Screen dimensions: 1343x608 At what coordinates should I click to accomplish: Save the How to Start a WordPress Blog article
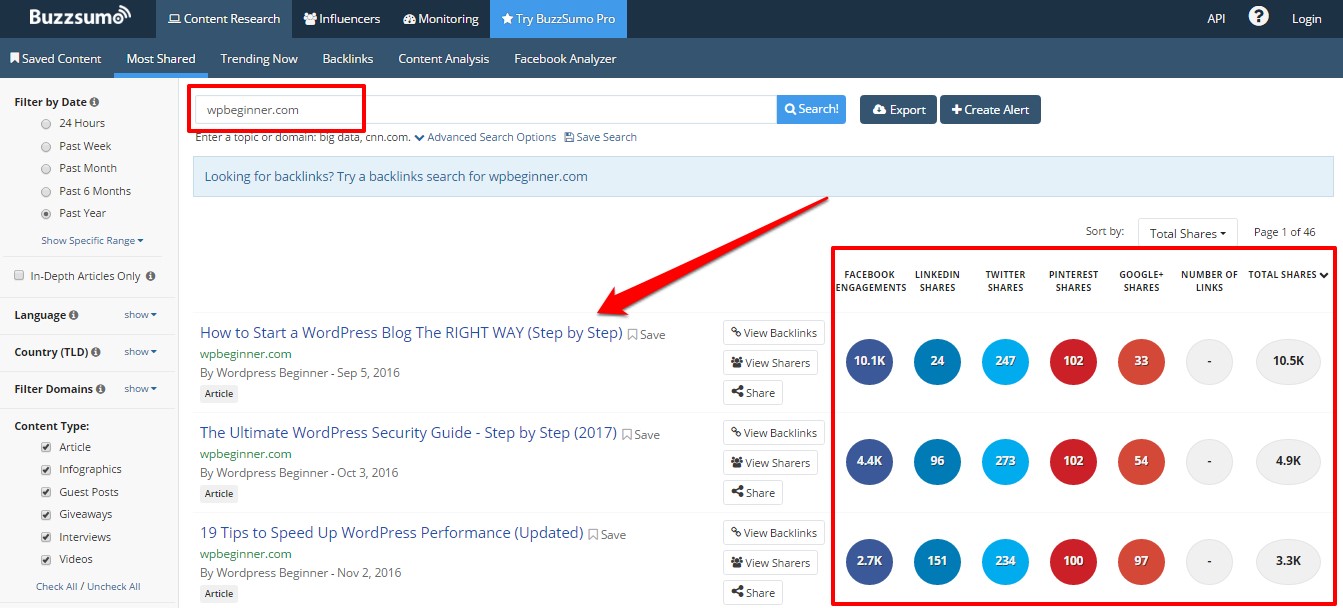pos(646,335)
